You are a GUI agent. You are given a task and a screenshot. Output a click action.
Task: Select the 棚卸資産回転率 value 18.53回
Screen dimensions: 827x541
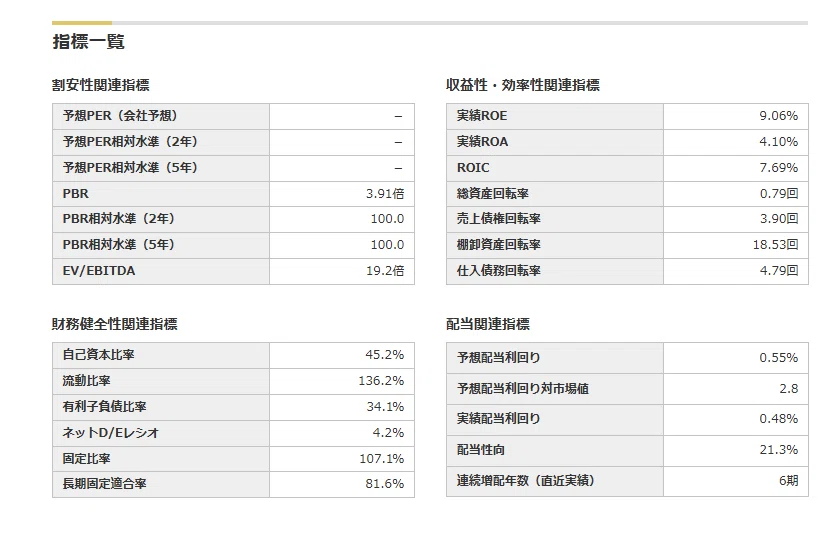775,245
